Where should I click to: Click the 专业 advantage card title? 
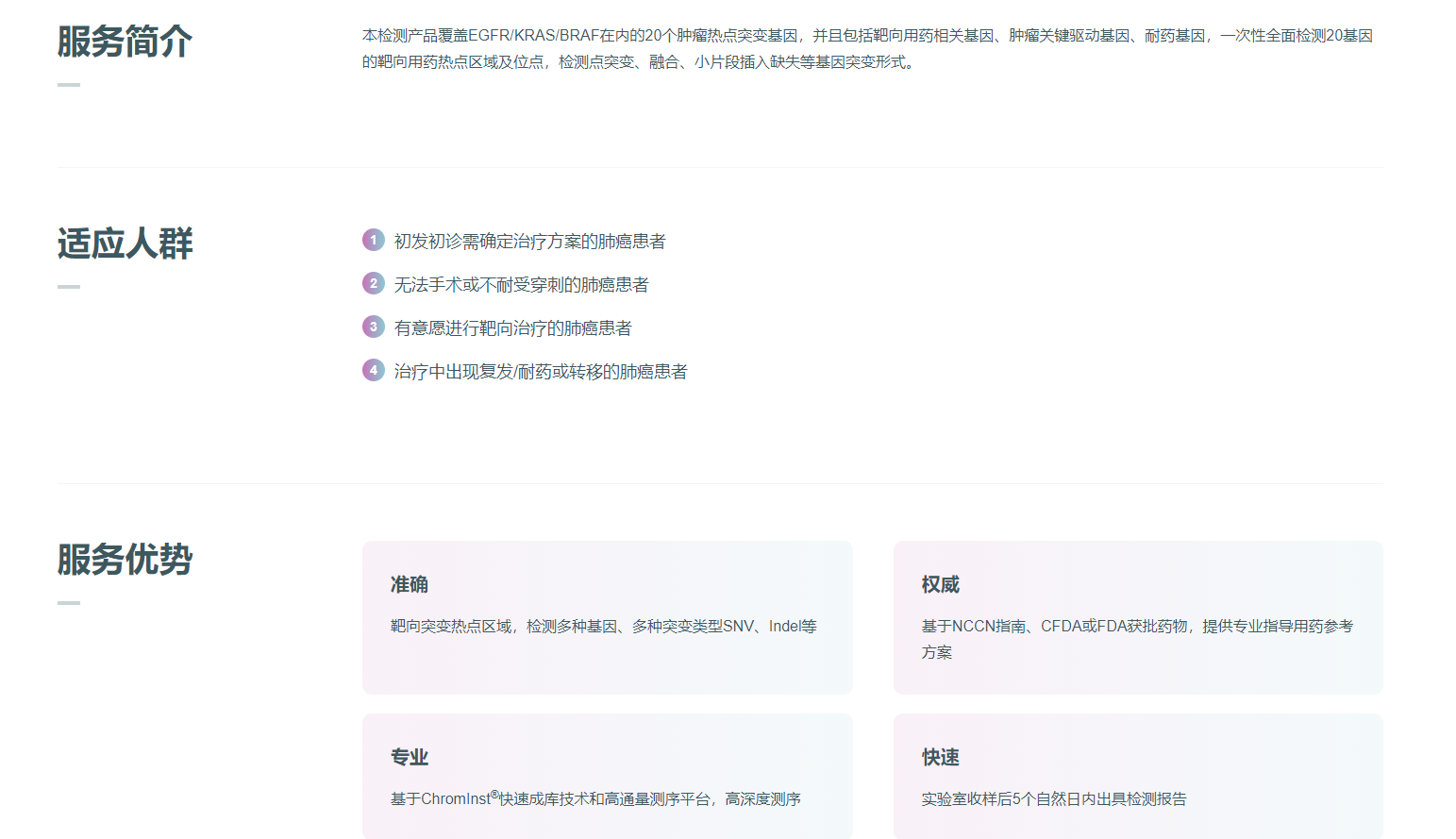pos(410,758)
